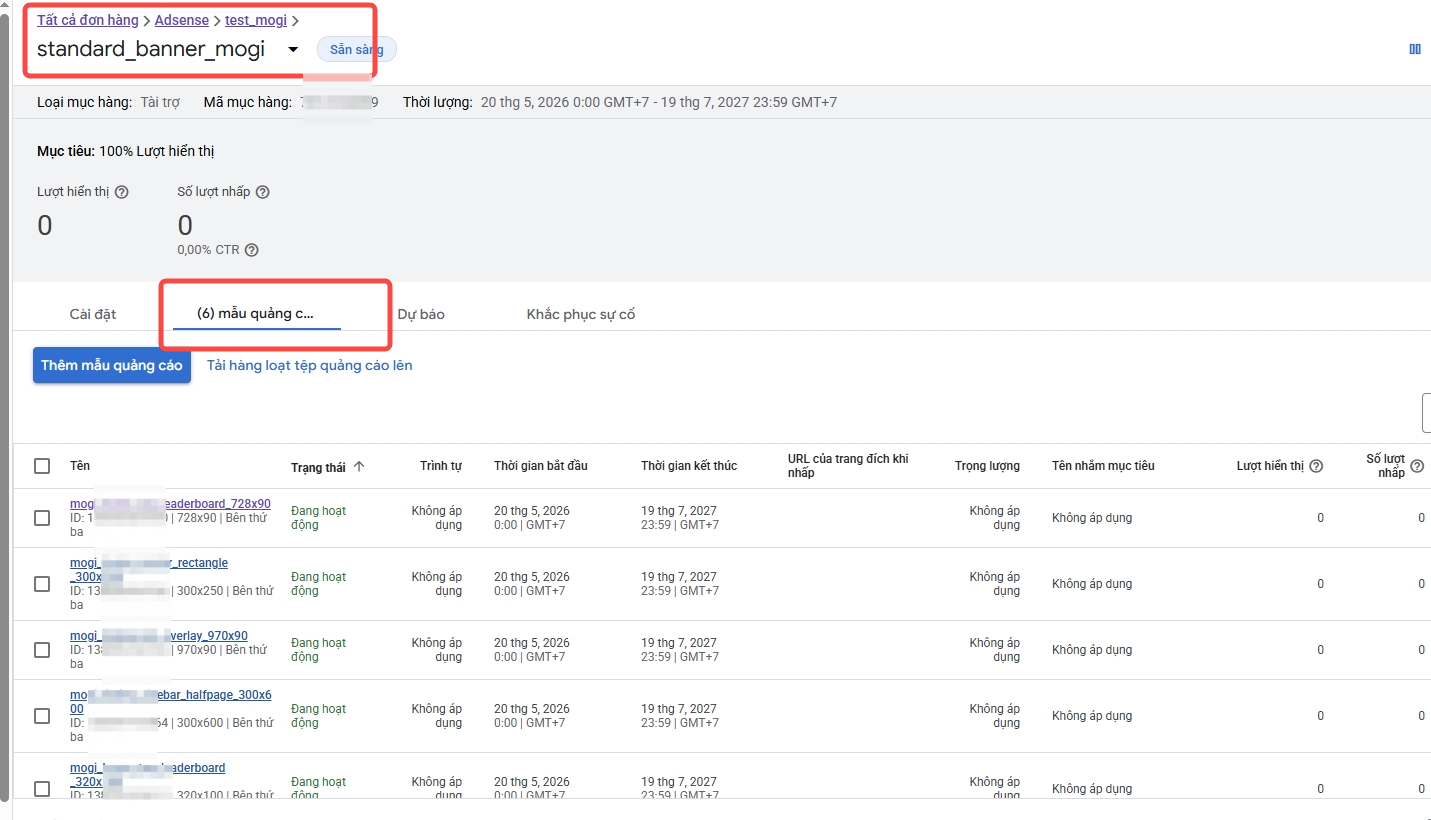Viewport: 1431px width, 820px height.
Task: Click help icon beside summary Số lượt nhấp
Action: 263,192
